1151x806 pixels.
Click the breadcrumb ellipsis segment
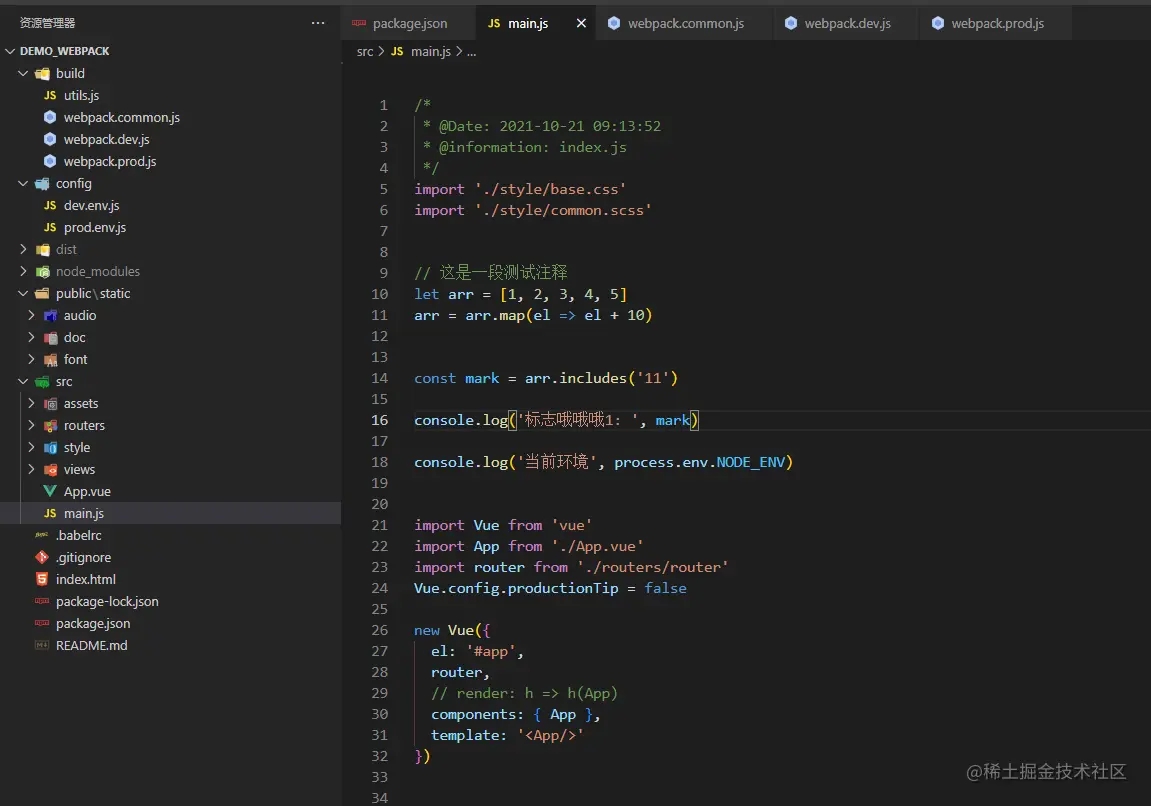[471, 52]
